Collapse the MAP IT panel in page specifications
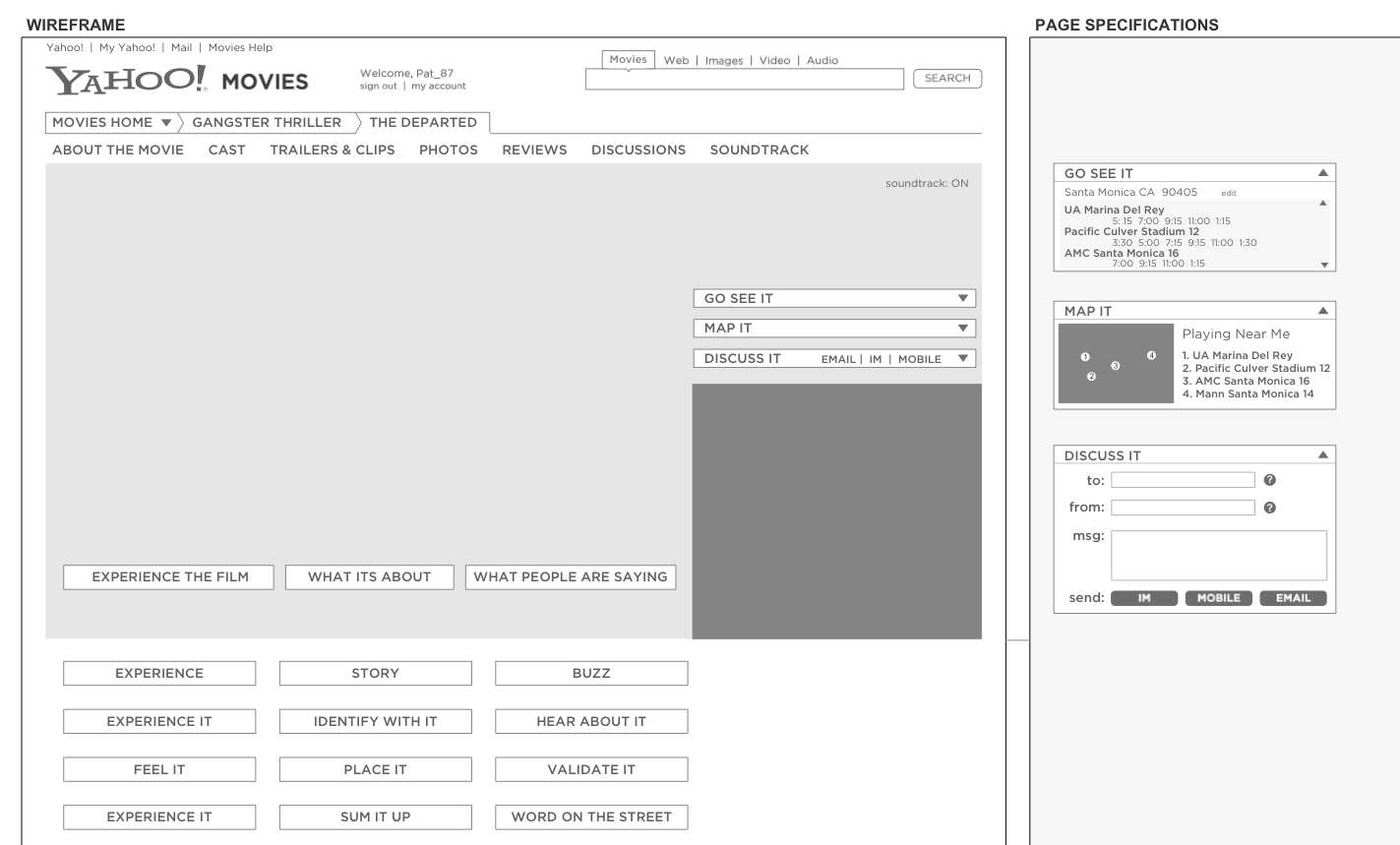 [1323, 311]
